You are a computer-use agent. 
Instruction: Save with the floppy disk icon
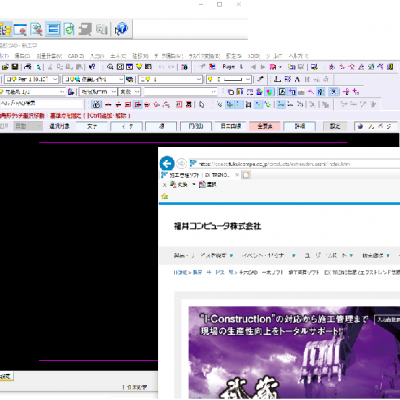(x=15, y=67)
